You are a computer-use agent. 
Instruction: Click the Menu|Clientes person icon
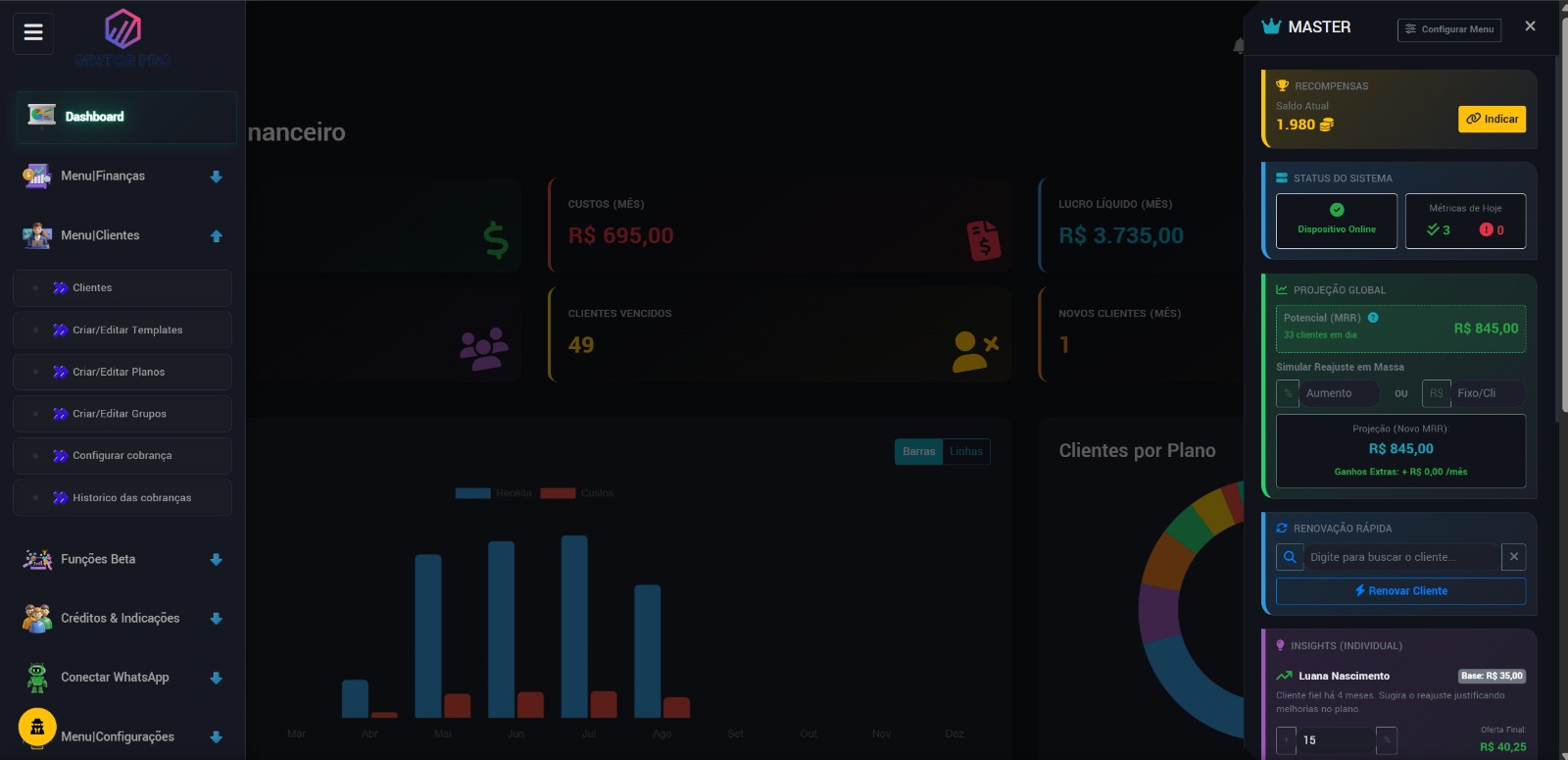click(37, 235)
